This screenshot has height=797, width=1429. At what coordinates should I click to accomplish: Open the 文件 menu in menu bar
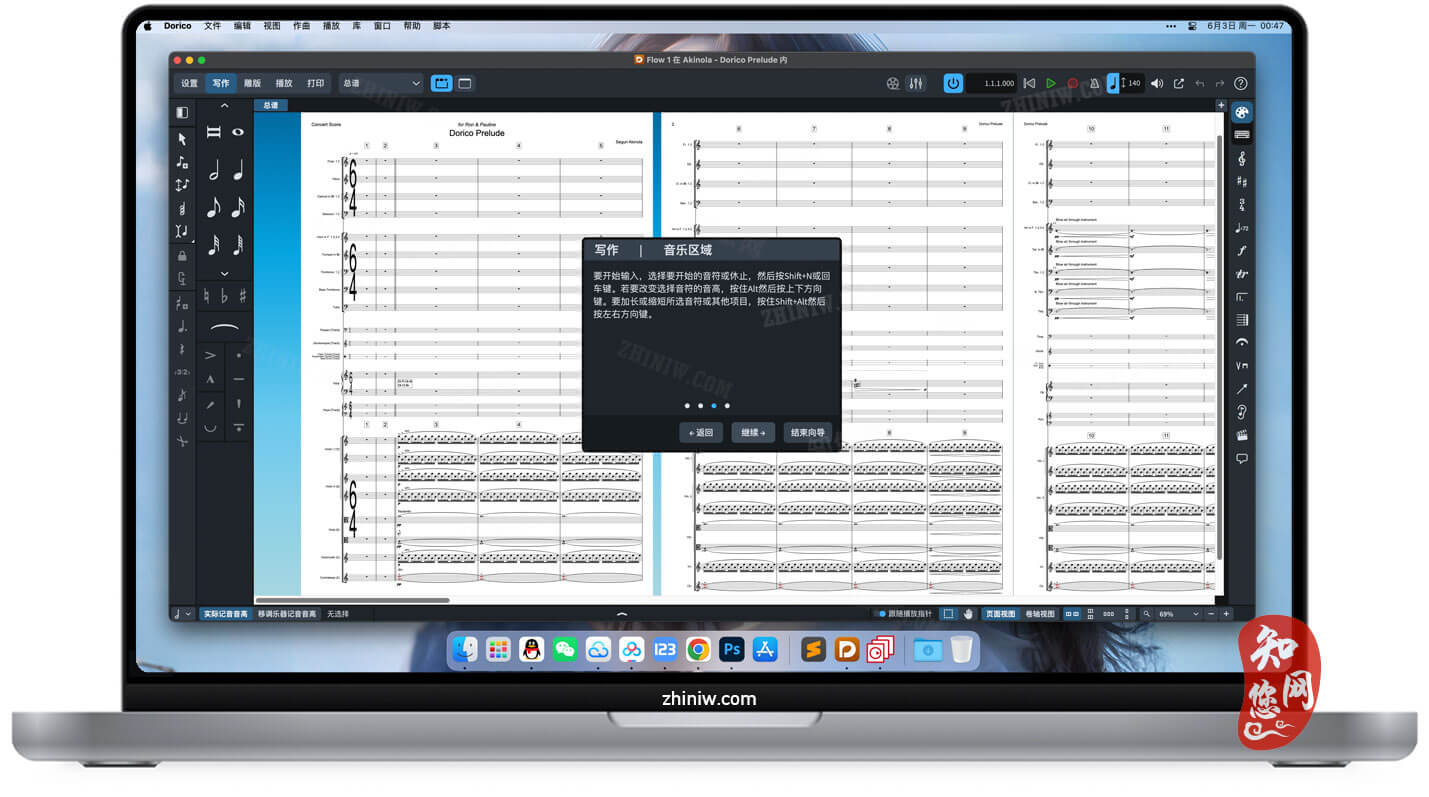pos(213,26)
